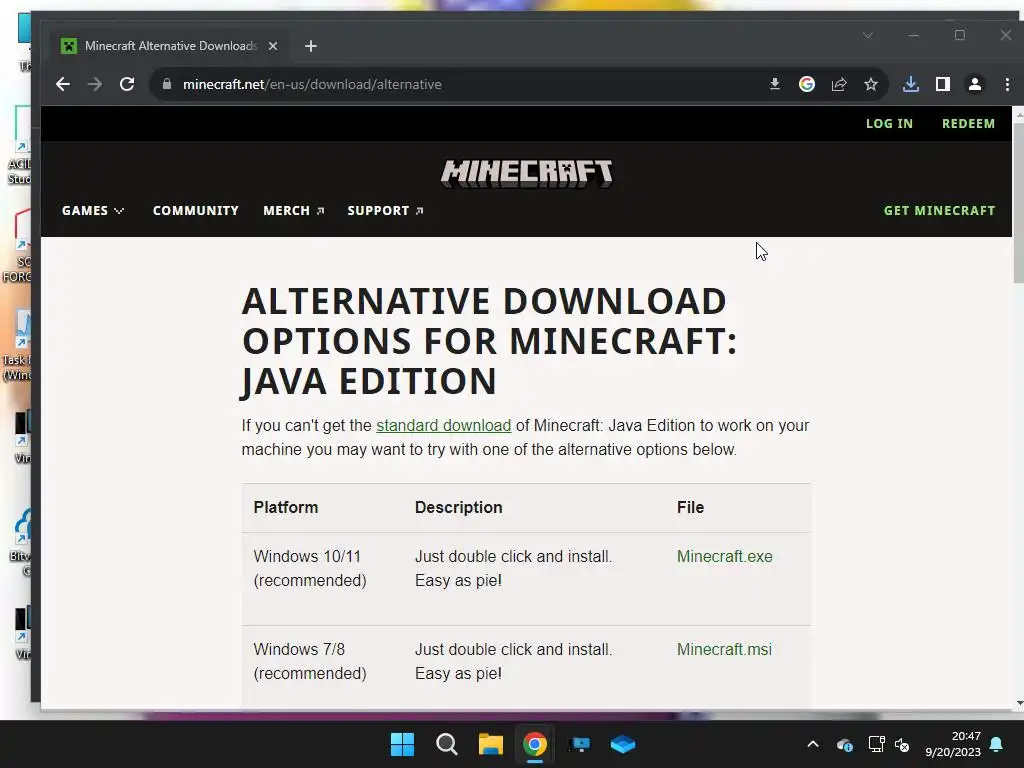Click Redeem
Image resolution: width=1024 pixels, height=768 pixels.
click(968, 123)
